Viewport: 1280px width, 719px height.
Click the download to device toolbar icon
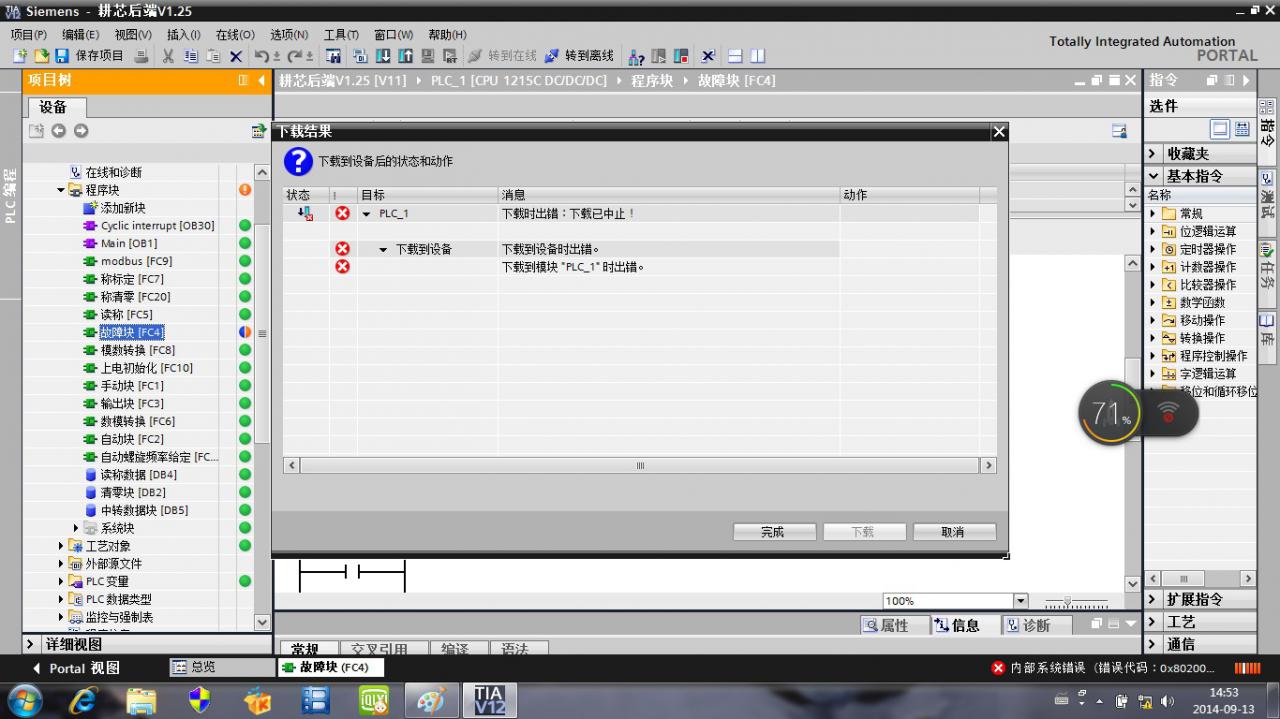click(383, 56)
